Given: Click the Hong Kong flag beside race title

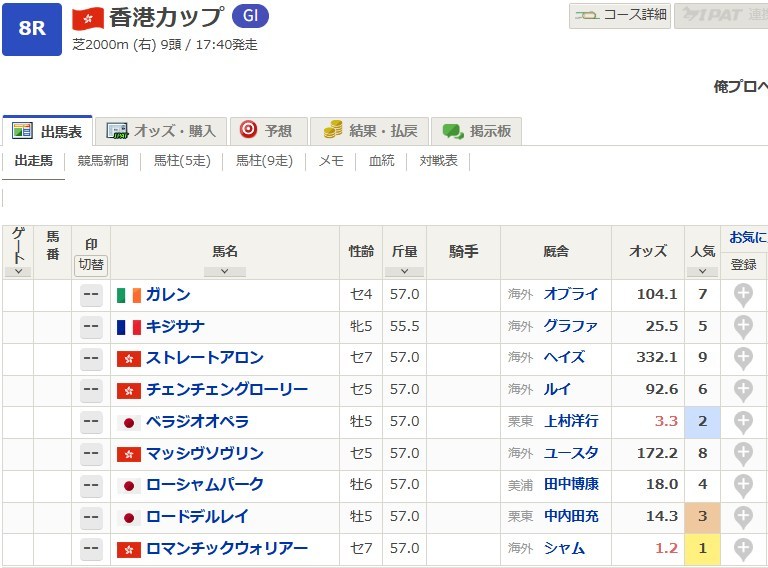Looking at the screenshot, I should (x=88, y=18).
